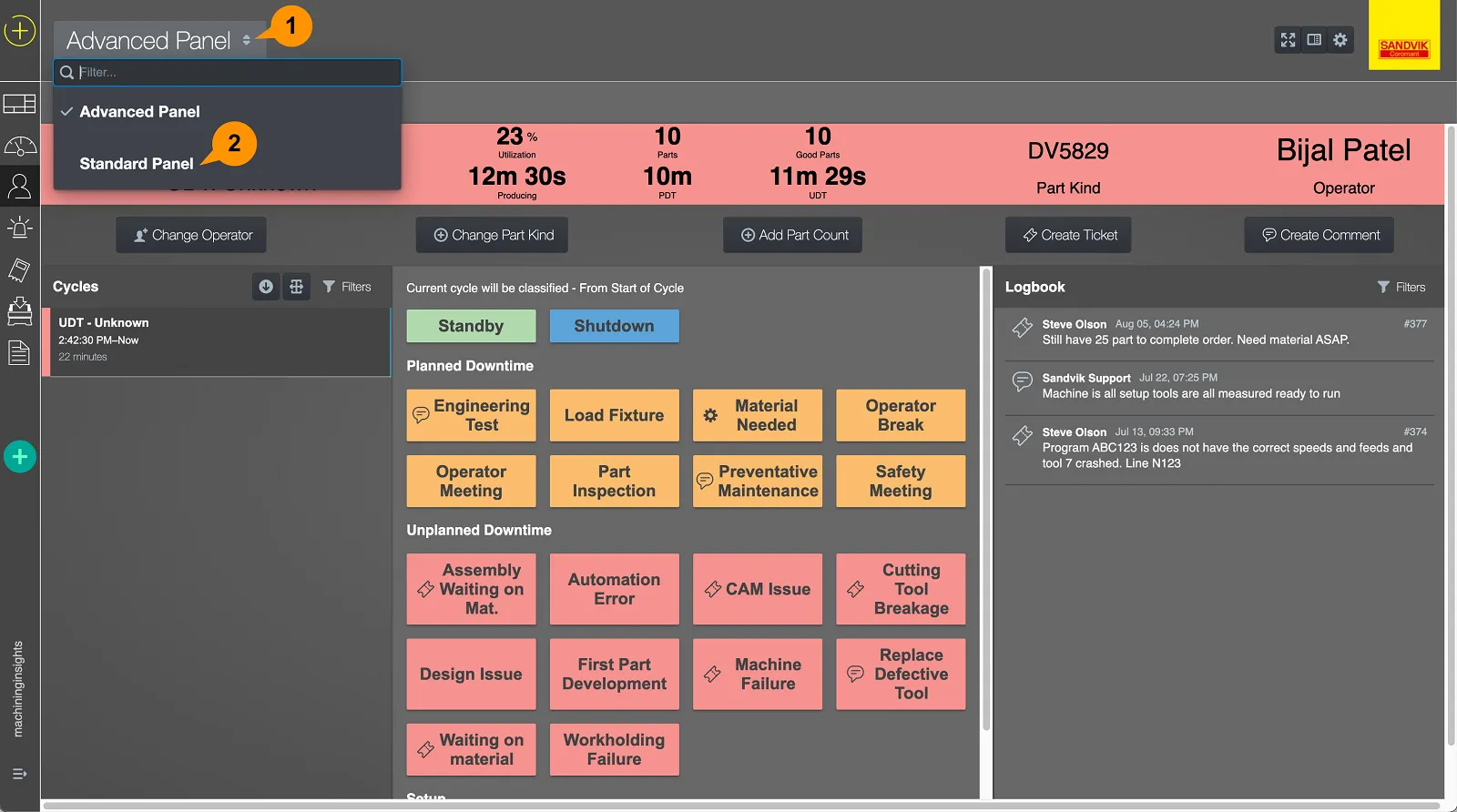Select Standard Panel from the dropdown list
This screenshot has height=812, width=1457.
pos(137,164)
